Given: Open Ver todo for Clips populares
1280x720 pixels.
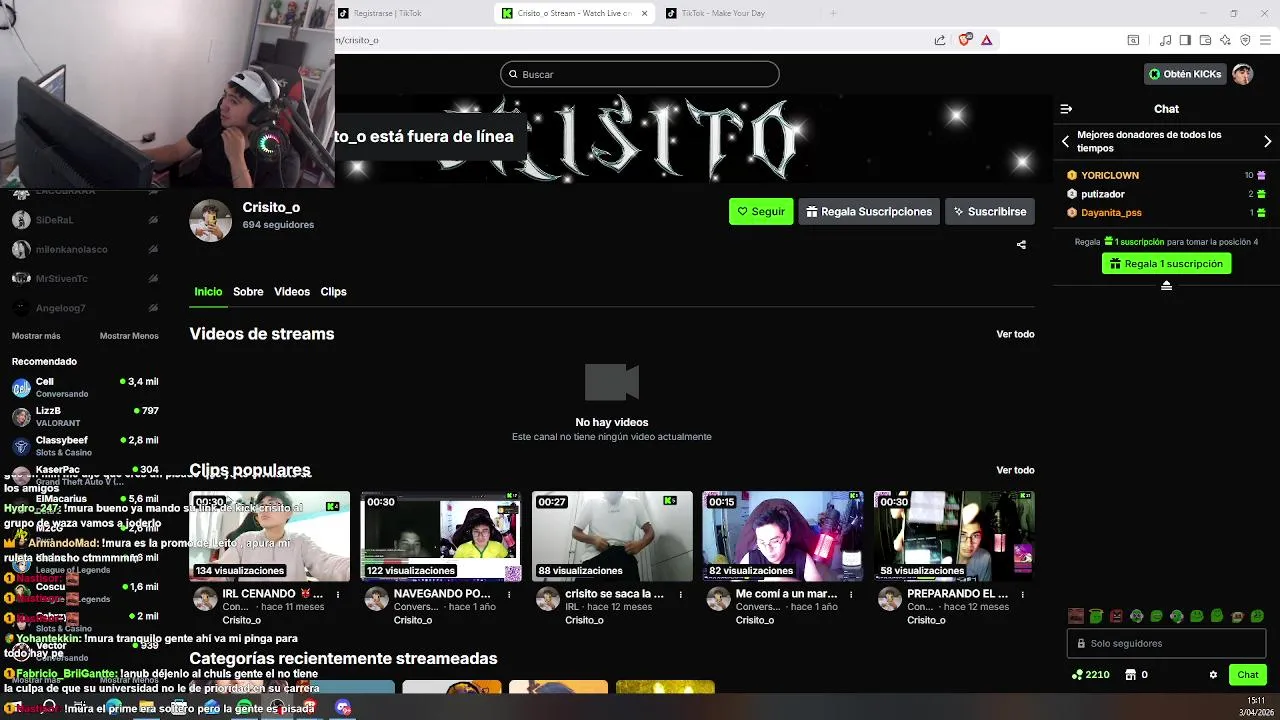Looking at the screenshot, I should tap(1015, 470).
